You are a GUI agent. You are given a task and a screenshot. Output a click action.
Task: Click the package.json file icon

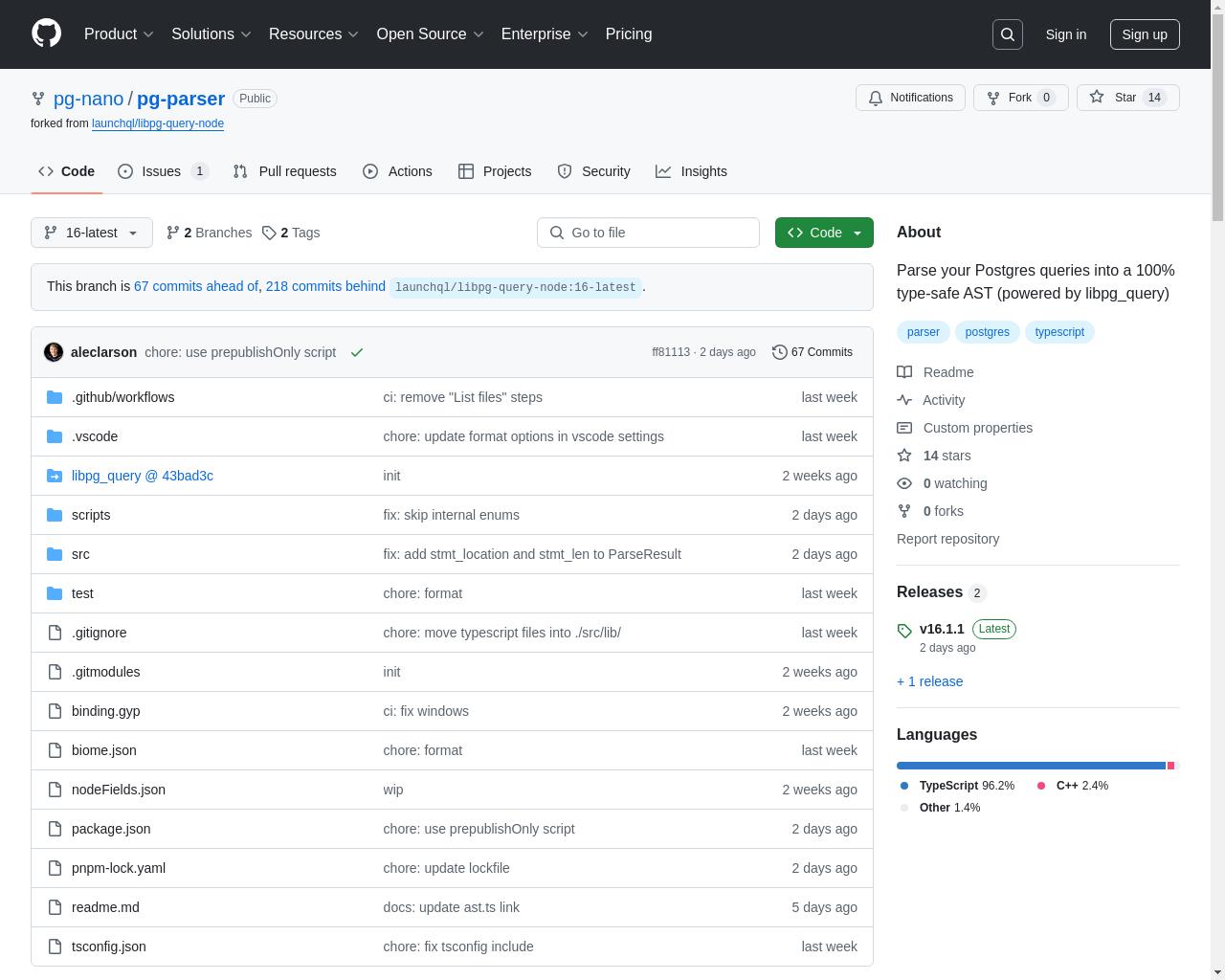pyautogui.click(x=55, y=829)
